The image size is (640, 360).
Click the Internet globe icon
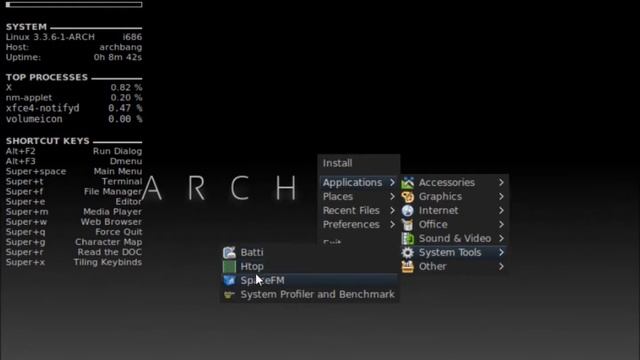[407, 211]
